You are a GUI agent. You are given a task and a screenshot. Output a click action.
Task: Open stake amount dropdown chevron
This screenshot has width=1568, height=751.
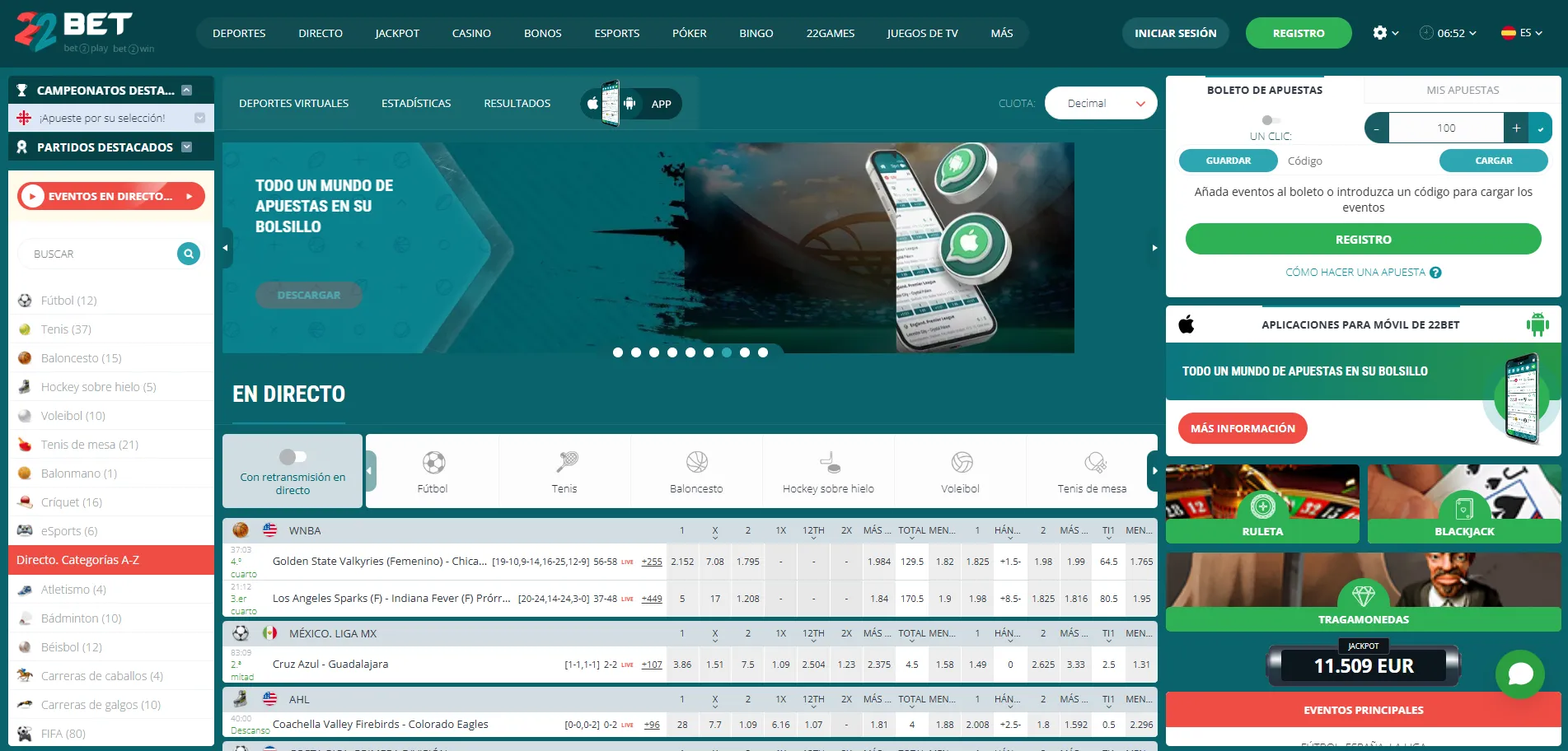[x=1541, y=128]
